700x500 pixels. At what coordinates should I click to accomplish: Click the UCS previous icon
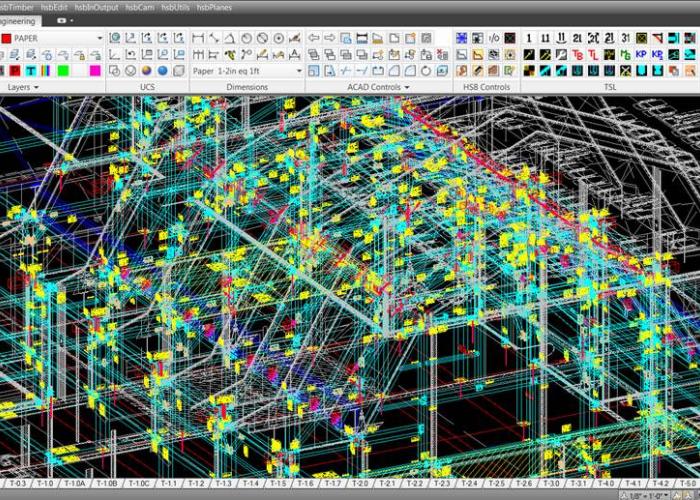[x=131, y=54]
